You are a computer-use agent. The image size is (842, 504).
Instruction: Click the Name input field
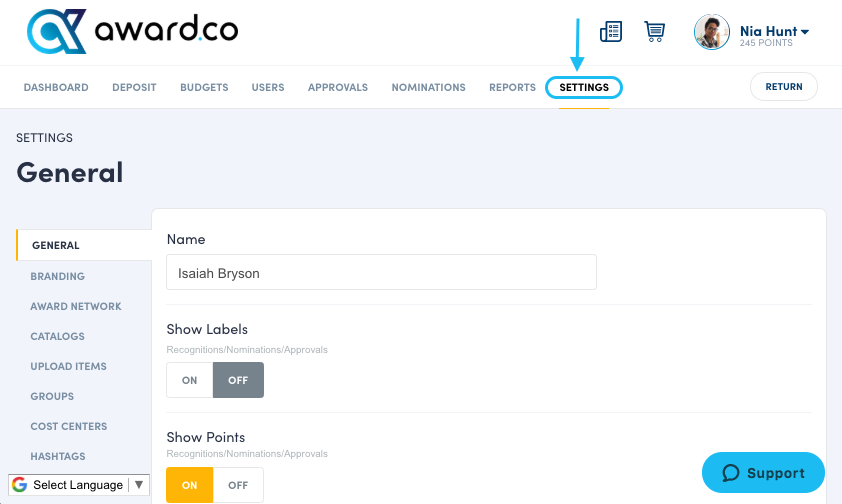point(381,272)
